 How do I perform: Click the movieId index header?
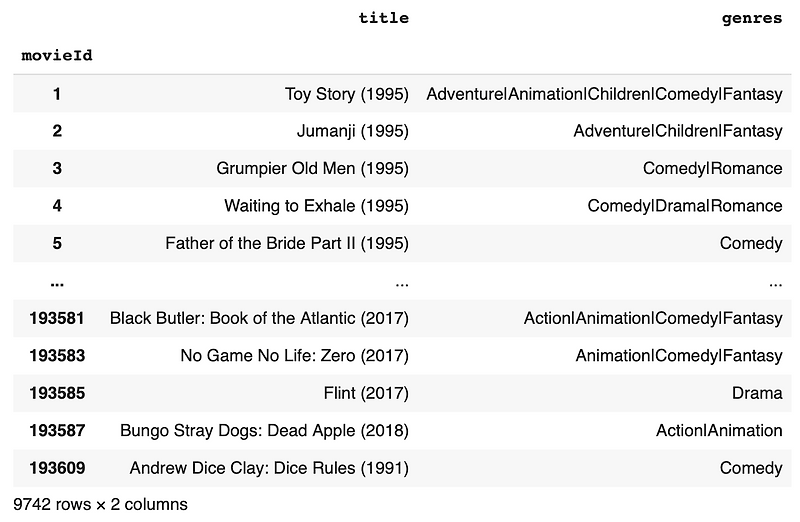[x=57, y=55]
